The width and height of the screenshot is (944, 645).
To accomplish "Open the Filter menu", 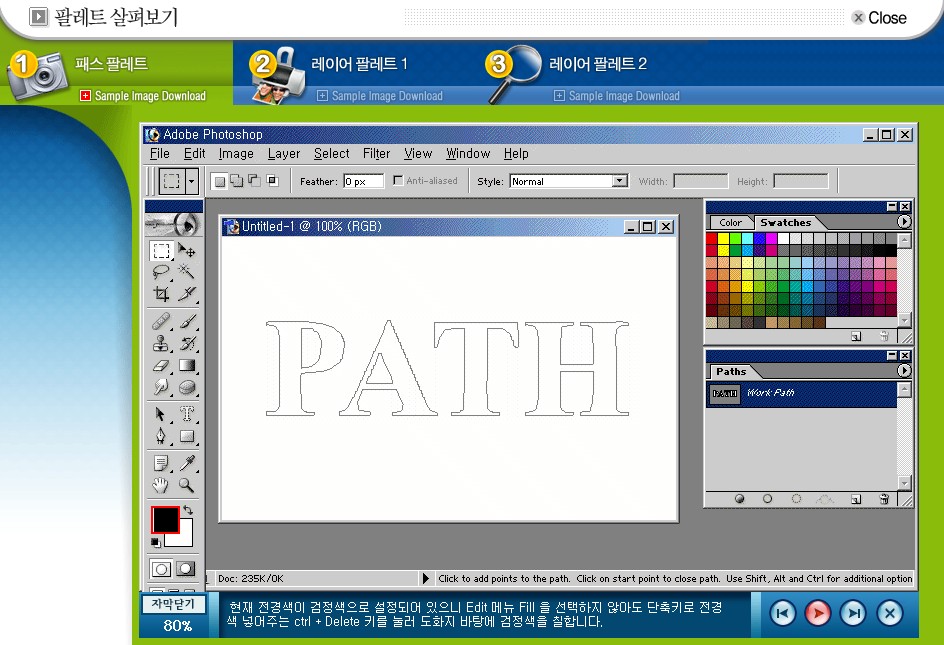I will point(376,154).
